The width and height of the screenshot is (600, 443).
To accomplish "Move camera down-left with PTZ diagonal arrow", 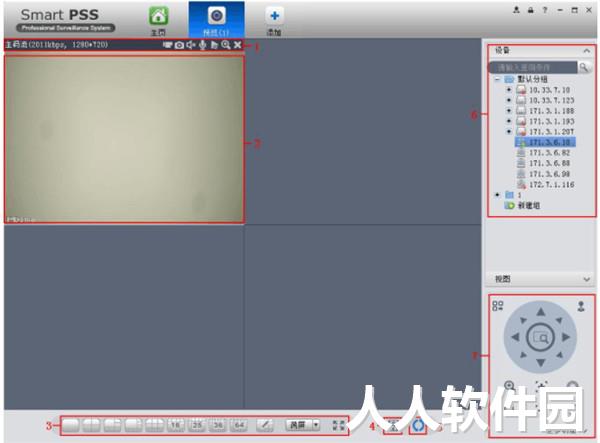I will [523, 355].
